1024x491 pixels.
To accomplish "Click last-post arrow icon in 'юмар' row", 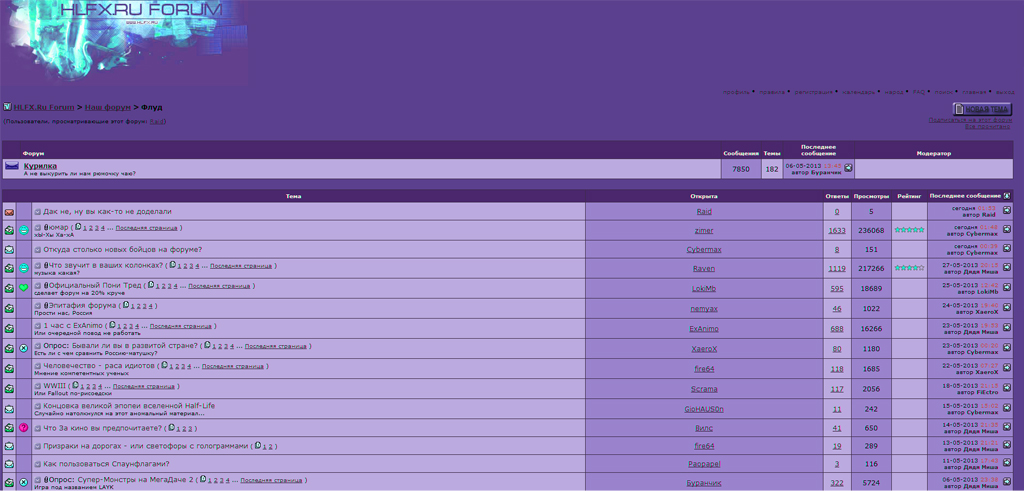I will 1007,230.
